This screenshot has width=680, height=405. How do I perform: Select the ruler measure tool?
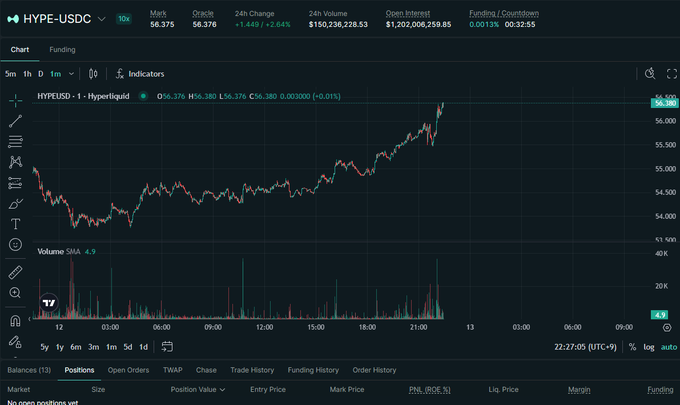point(15,272)
